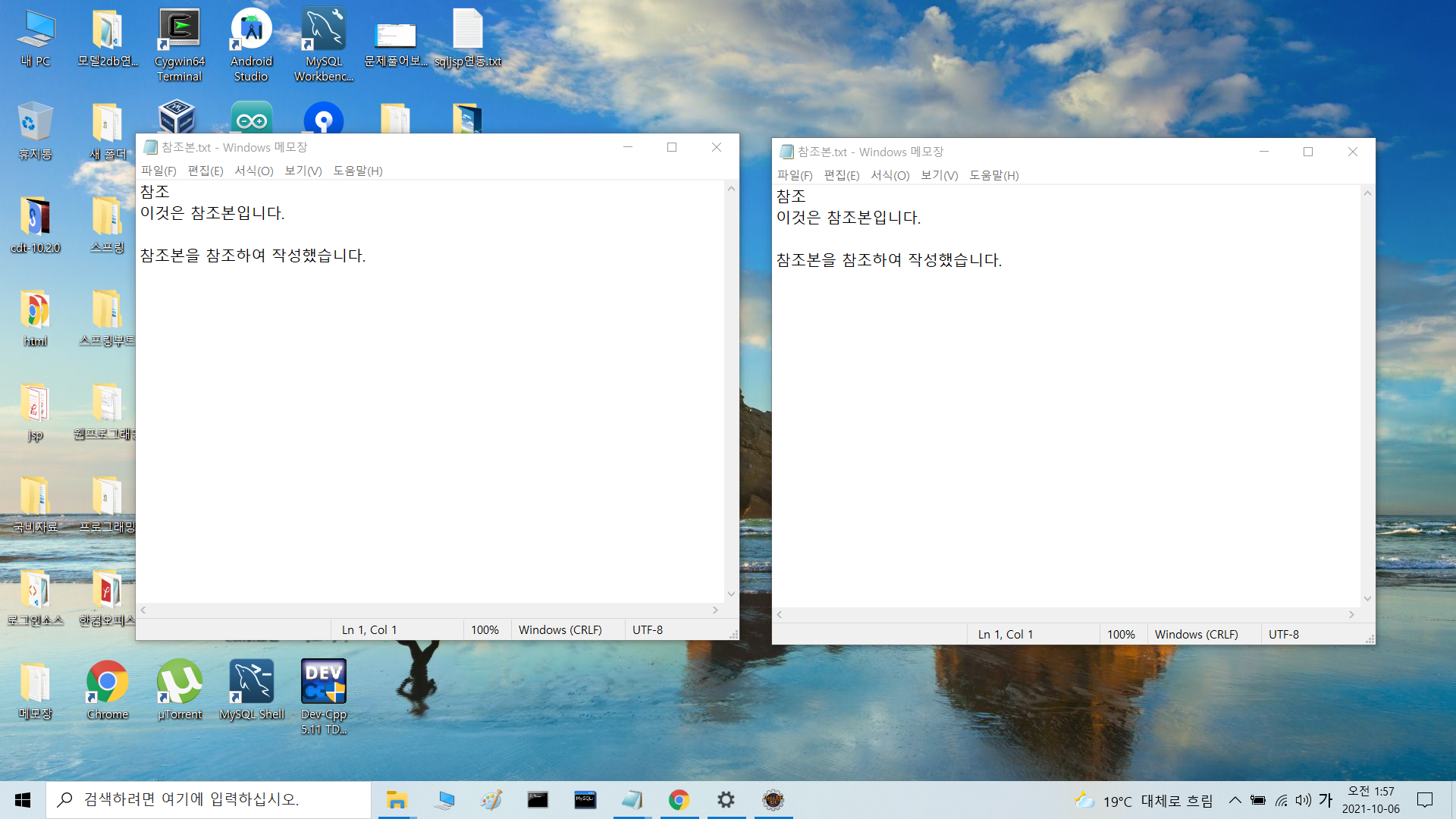Open File Explorer from the taskbar
The image size is (1456, 819).
pyautogui.click(x=397, y=800)
